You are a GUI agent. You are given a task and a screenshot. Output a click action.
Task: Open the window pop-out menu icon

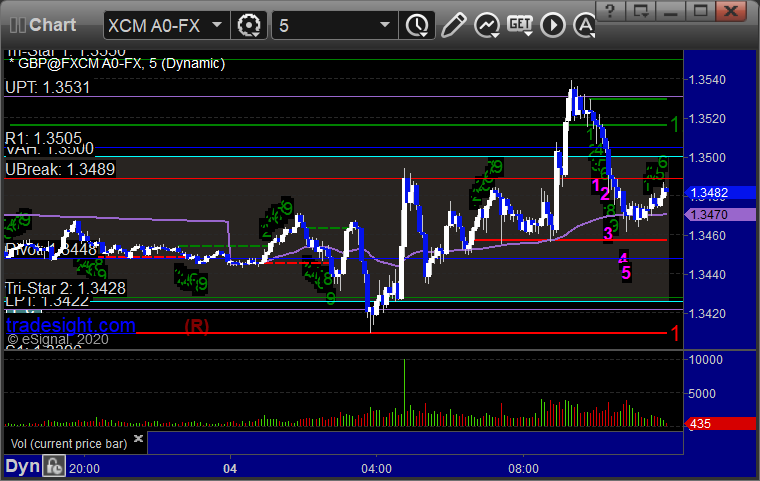click(641, 11)
